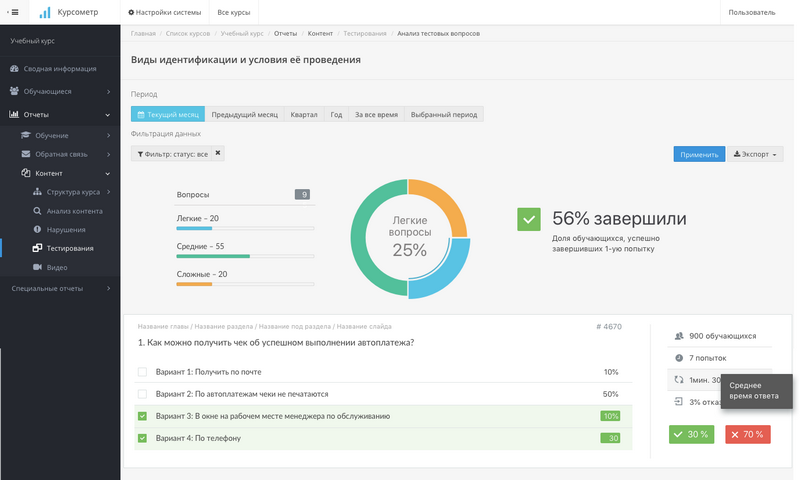The height and width of the screenshot is (480, 800).
Task: Select the Предыдущий месяц period tab
Action: coord(244,114)
